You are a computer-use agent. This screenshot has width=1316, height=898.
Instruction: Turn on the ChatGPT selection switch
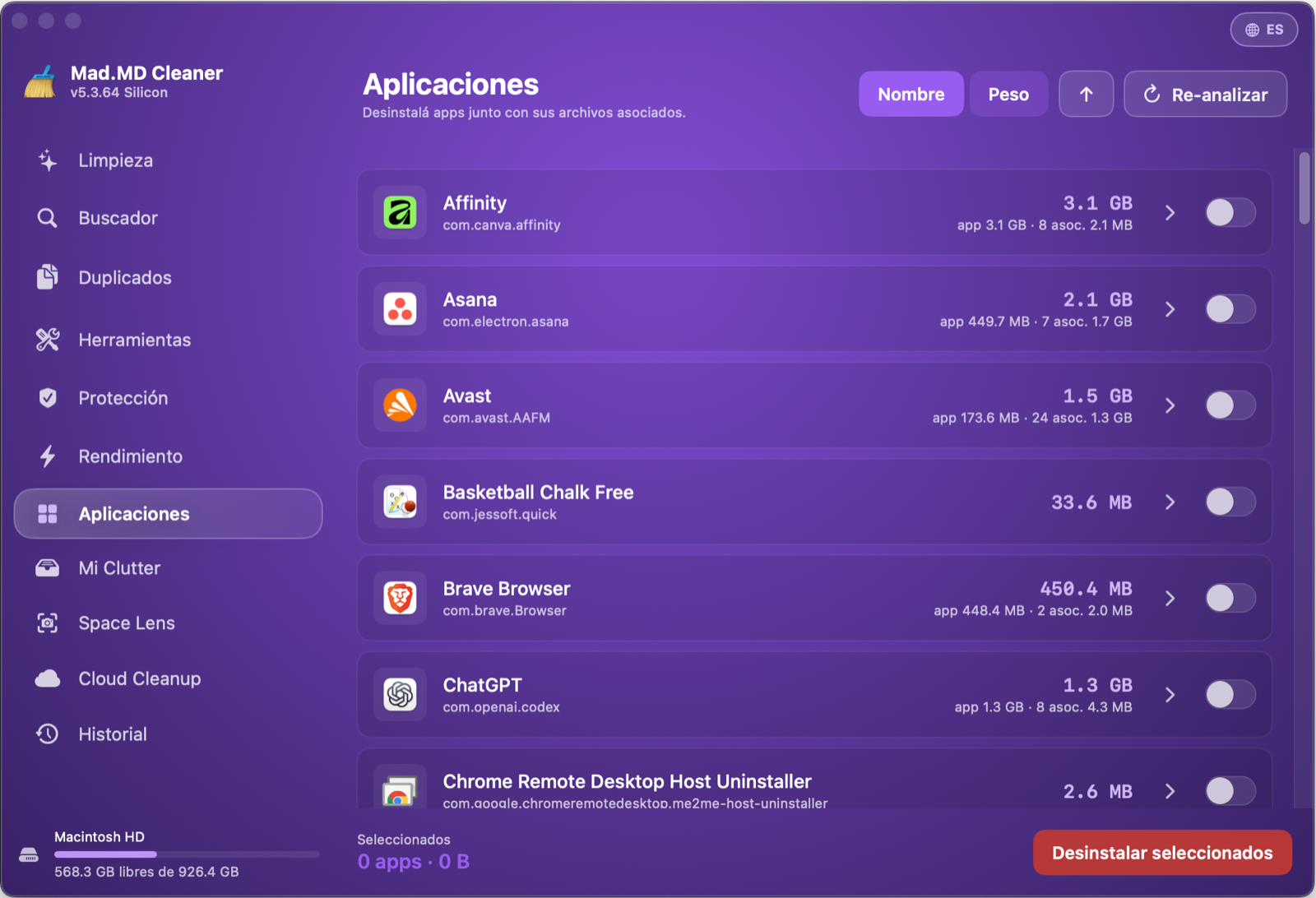click(x=1230, y=695)
